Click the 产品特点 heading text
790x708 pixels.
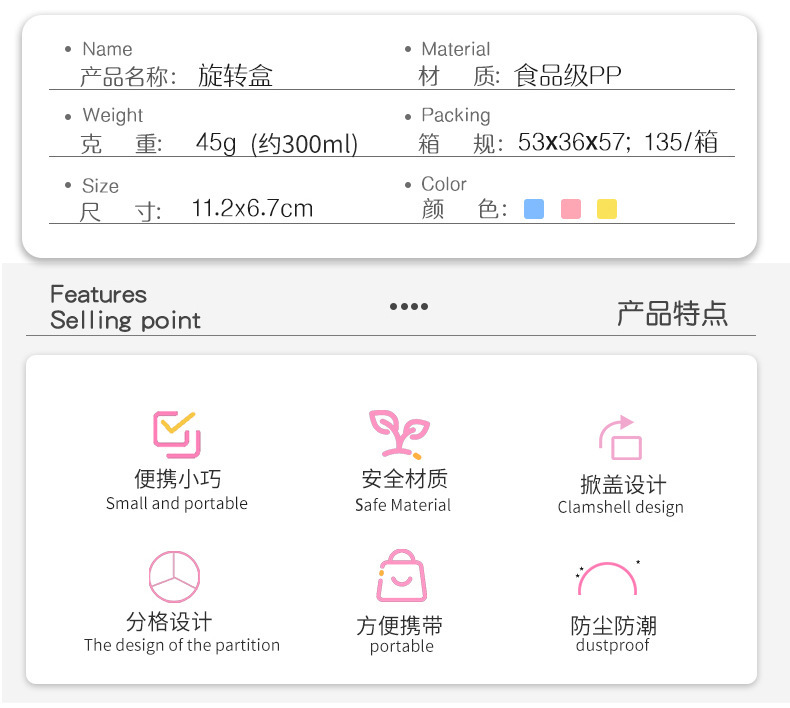pos(672,313)
